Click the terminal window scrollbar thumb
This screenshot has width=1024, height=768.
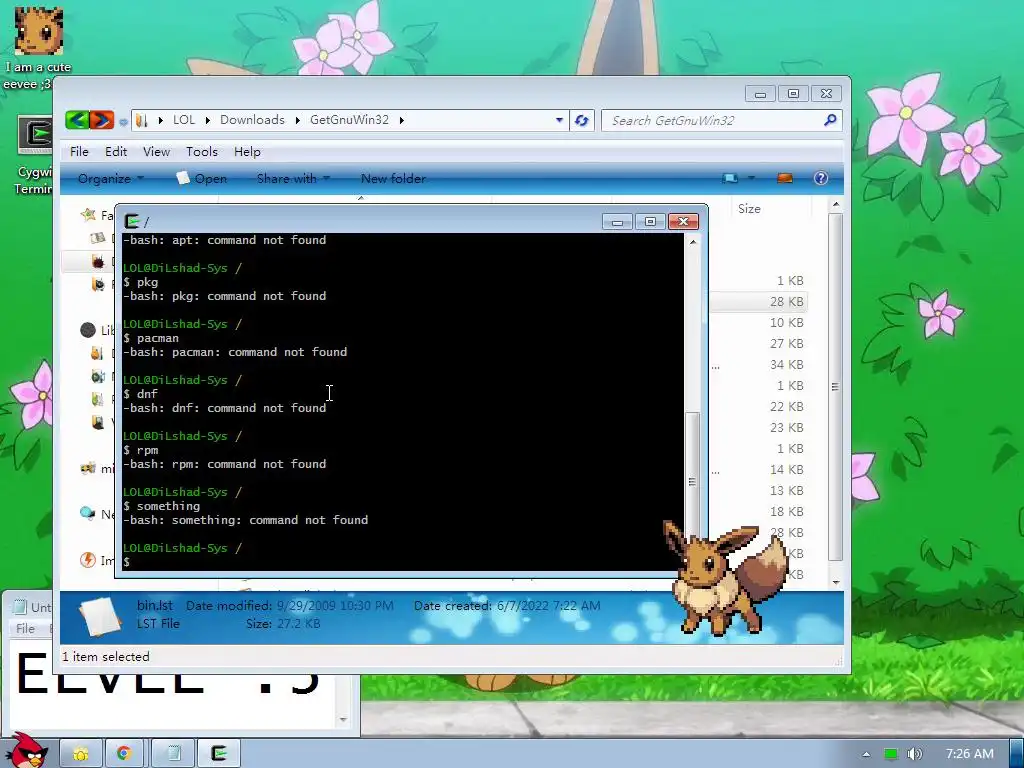[x=692, y=481]
